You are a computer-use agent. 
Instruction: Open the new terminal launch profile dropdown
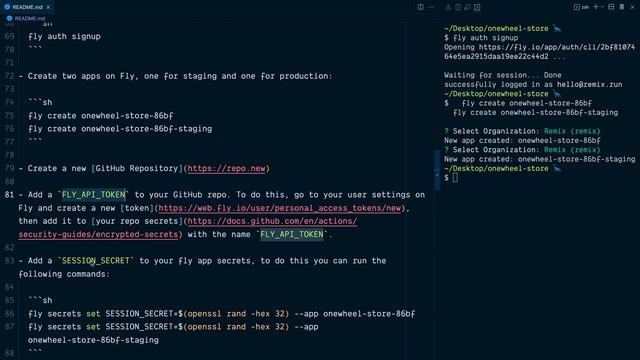[x=602, y=7]
